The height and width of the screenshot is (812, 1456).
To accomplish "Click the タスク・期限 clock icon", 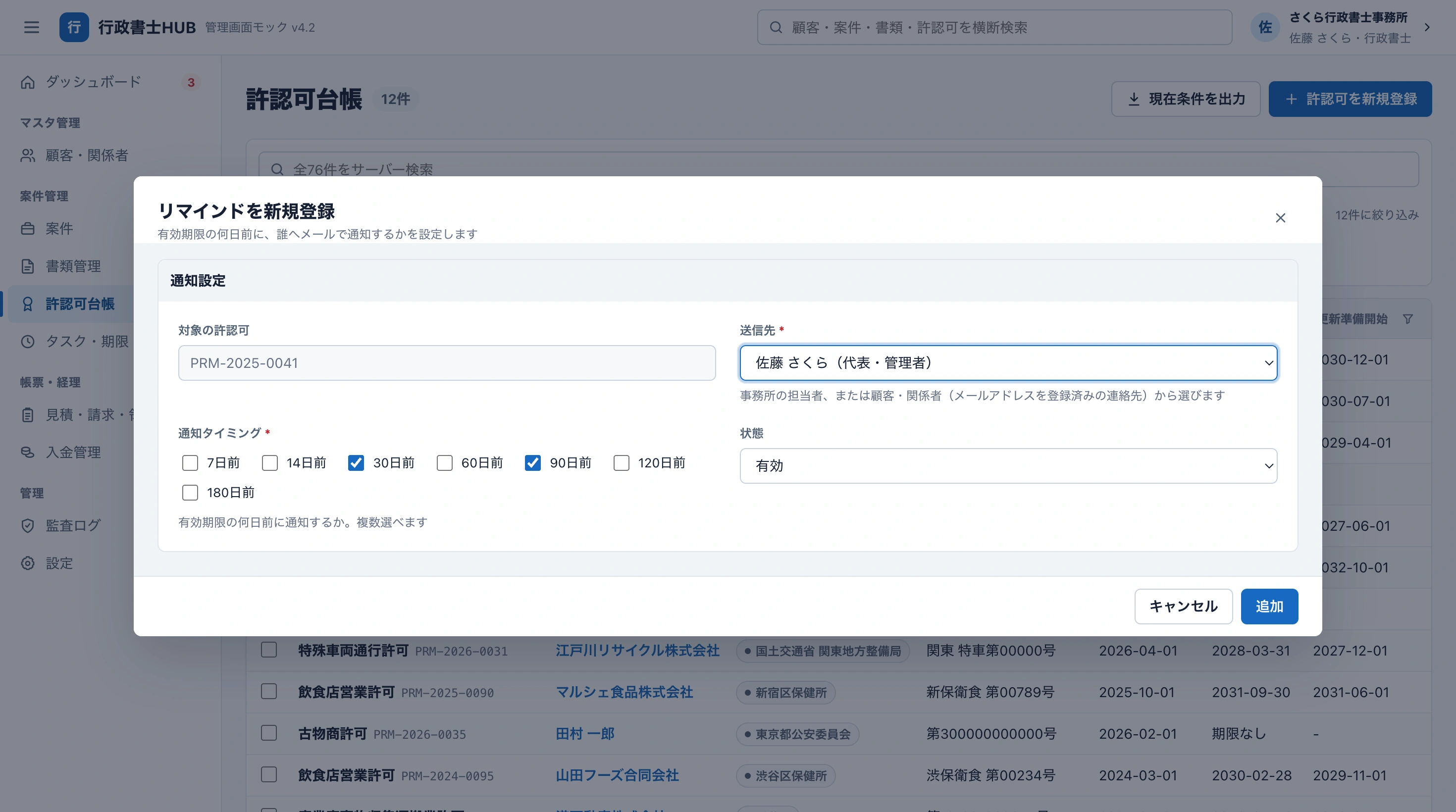I will coord(28,341).
